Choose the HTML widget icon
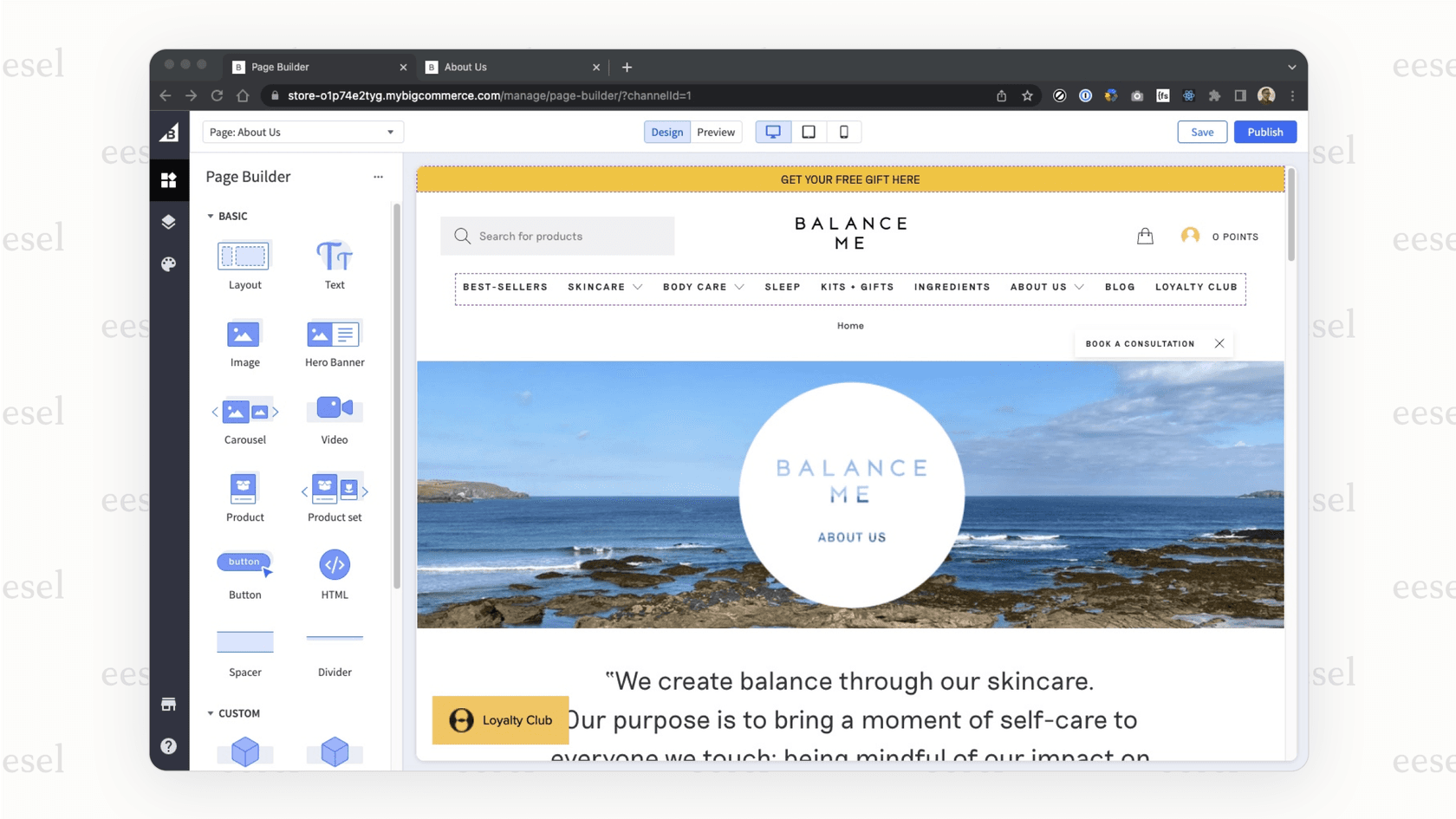 coord(334,566)
